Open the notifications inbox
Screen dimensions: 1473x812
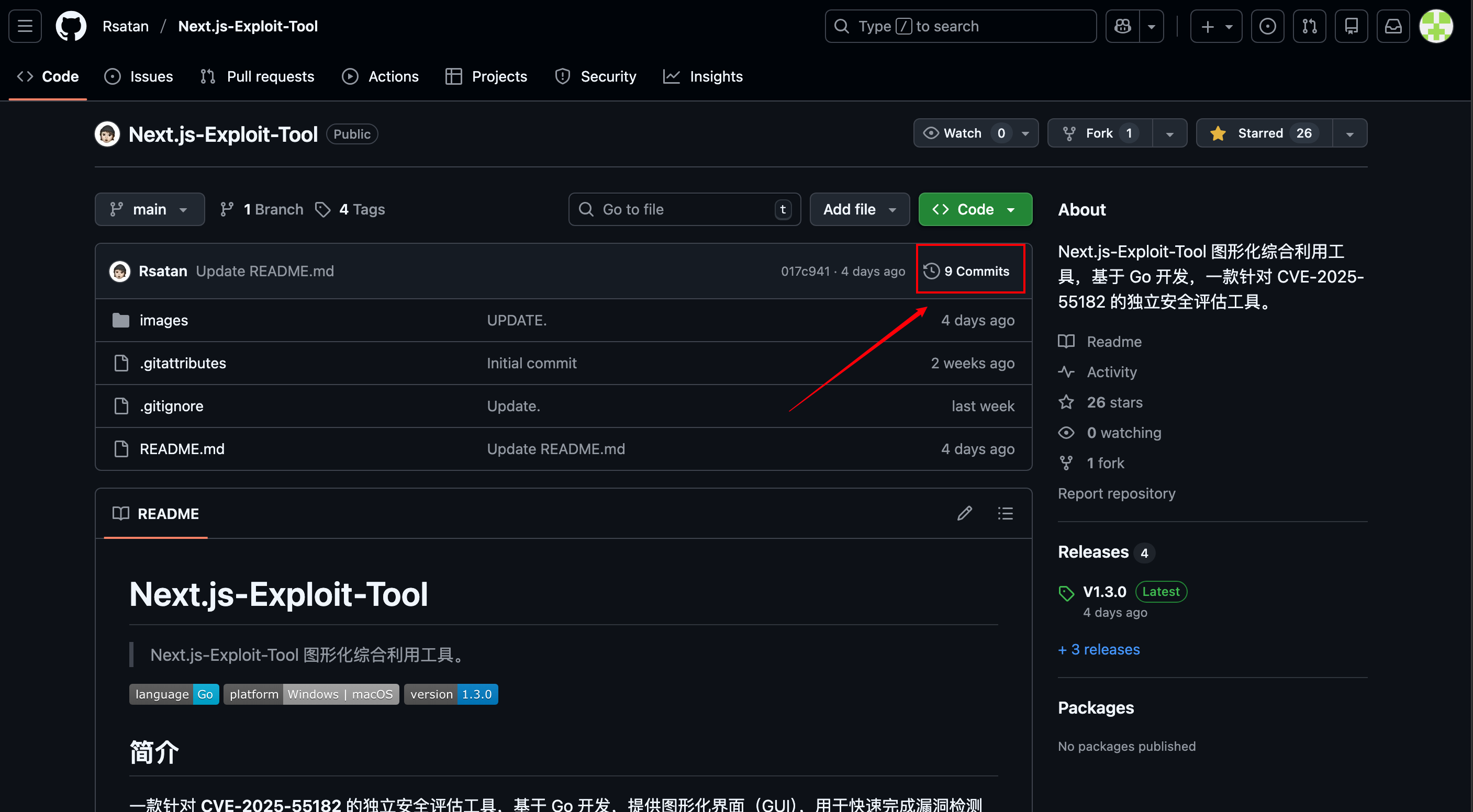(x=1393, y=26)
